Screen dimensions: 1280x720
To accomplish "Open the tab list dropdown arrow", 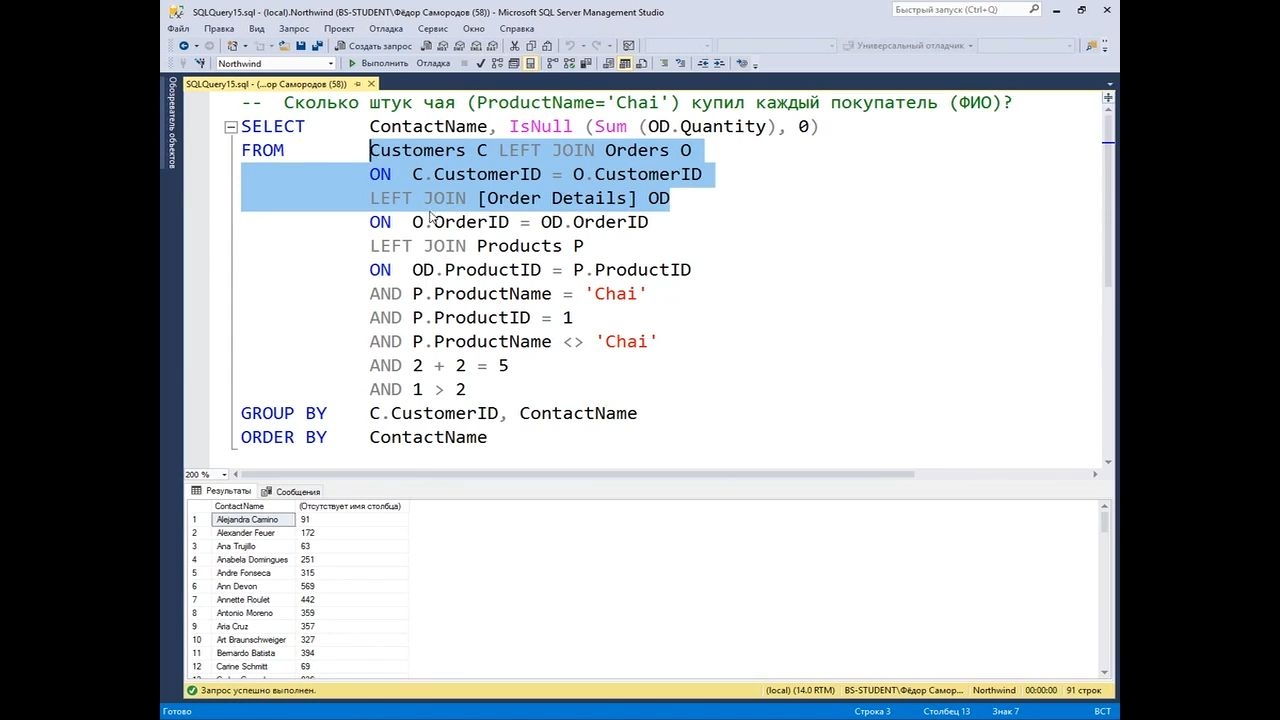I will pos(1108,85).
